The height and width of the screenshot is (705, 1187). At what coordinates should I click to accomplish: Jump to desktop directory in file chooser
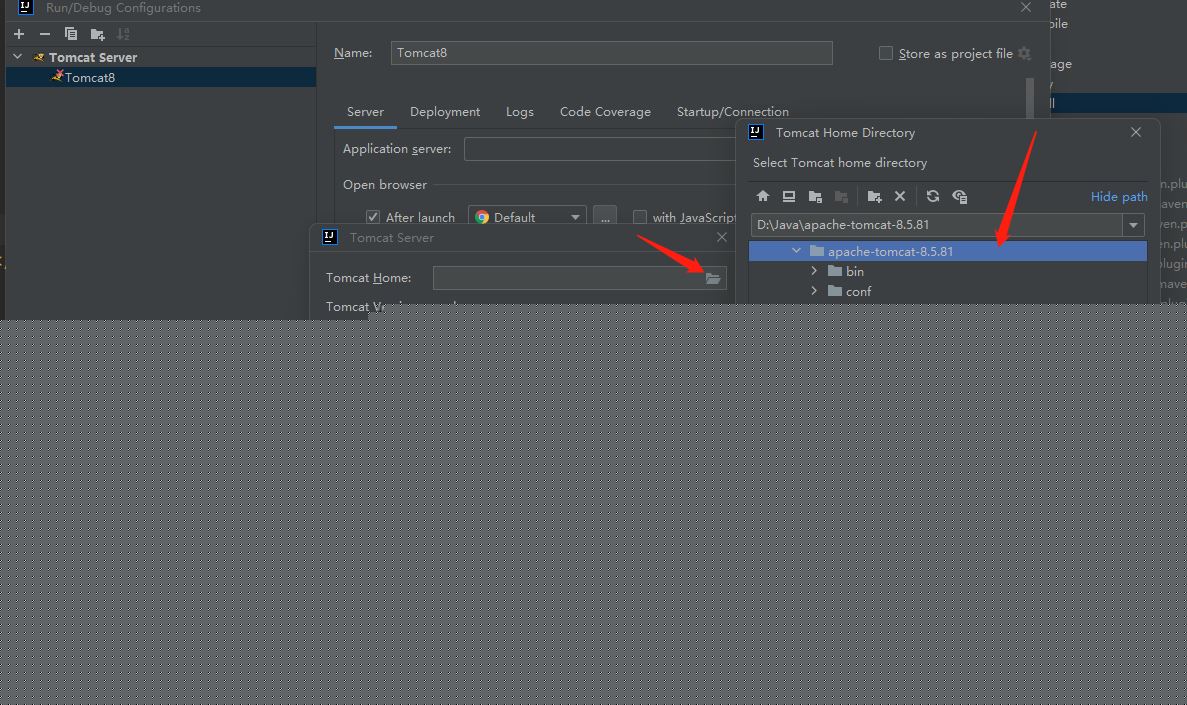pos(788,196)
